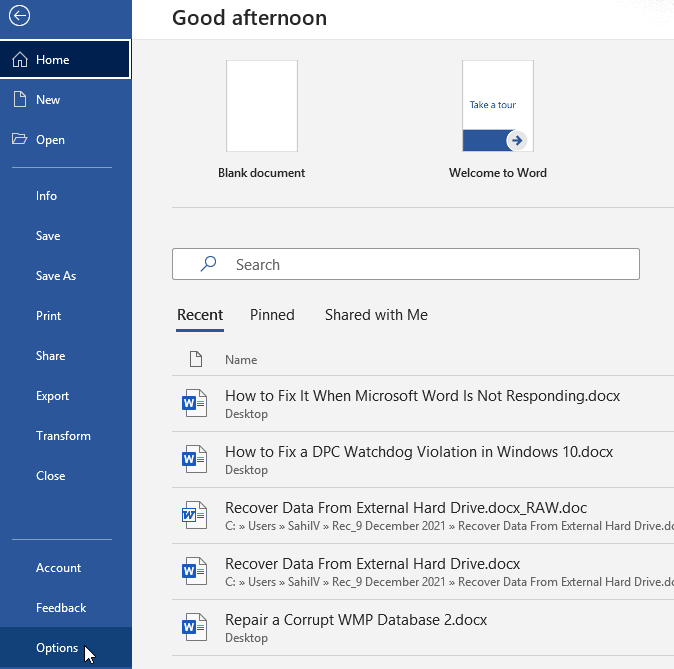
Task: Click the Open folder icon
Action: [19, 139]
